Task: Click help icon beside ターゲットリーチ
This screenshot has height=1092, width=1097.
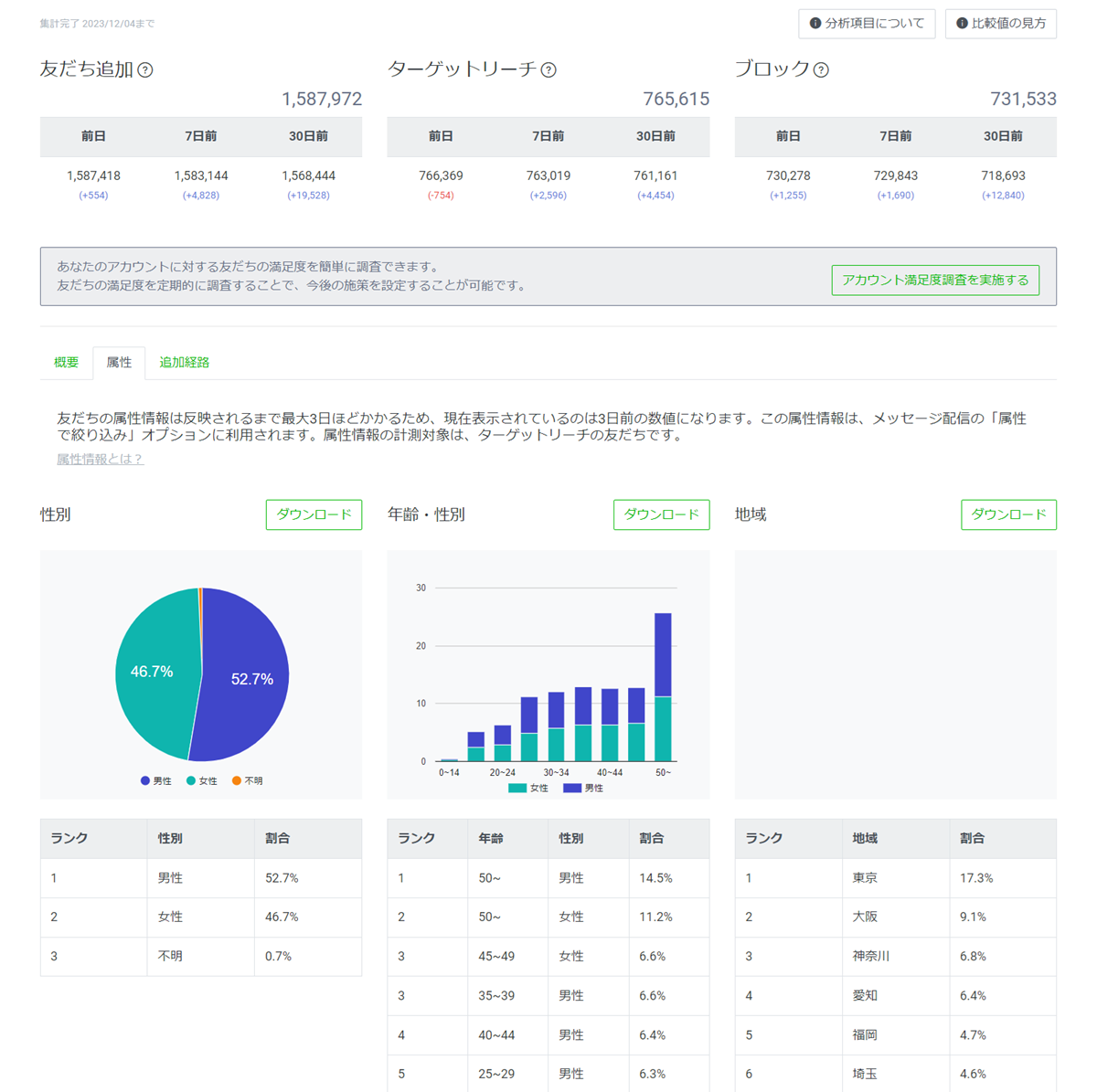Action: click(548, 70)
